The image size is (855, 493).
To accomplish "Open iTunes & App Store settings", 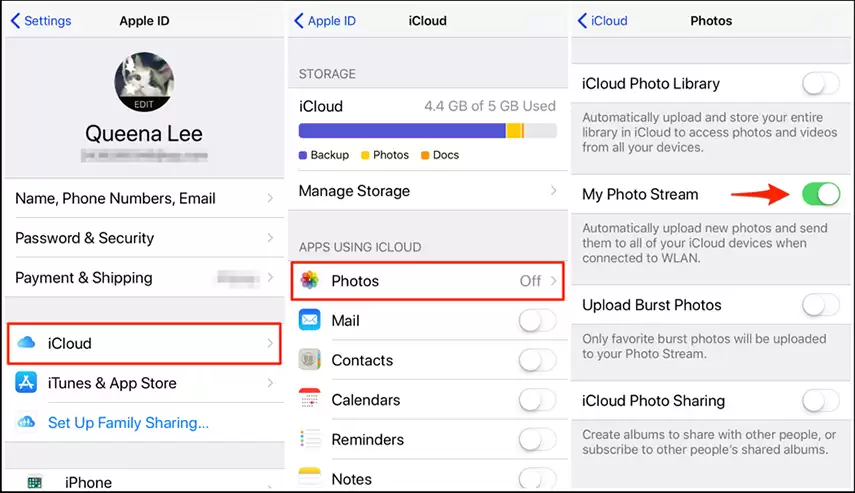I will click(x=144, y=383).
